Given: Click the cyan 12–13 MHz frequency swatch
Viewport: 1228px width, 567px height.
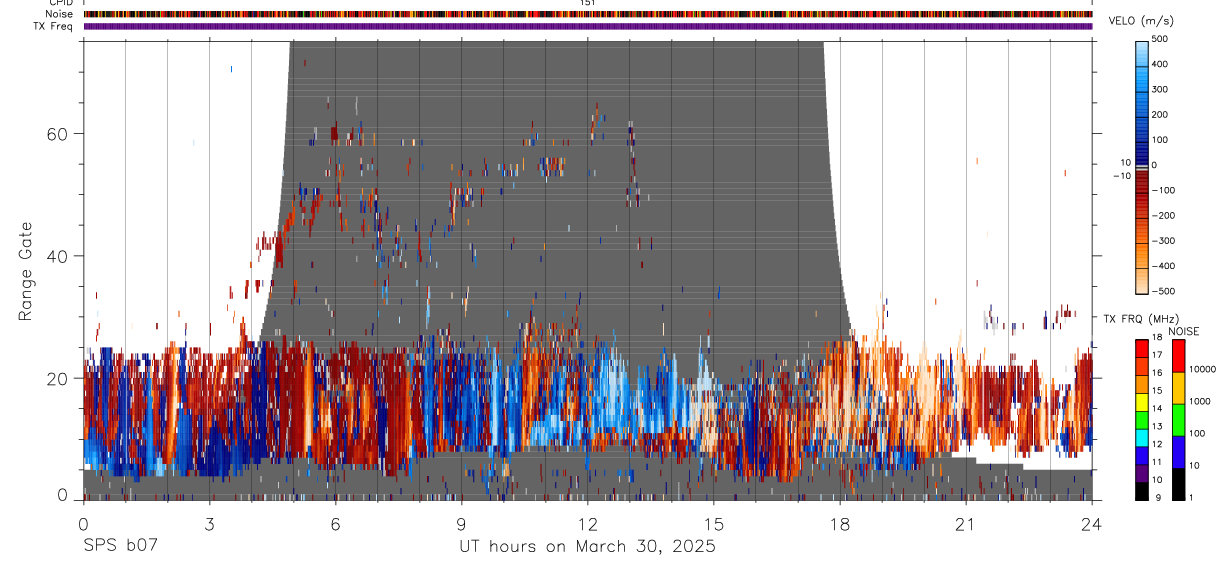Looking at the screenshot, I should tap(1143, 437).
